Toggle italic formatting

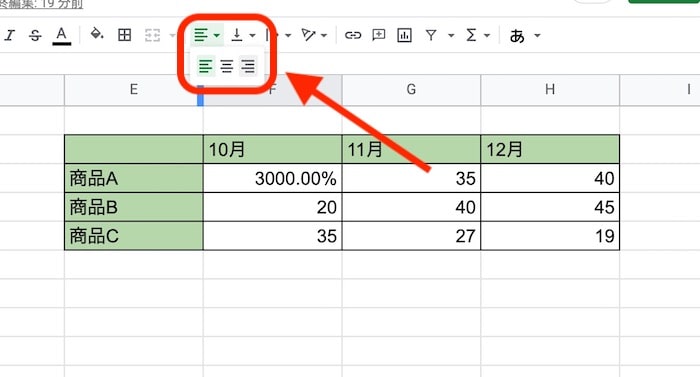click(10, 35)
